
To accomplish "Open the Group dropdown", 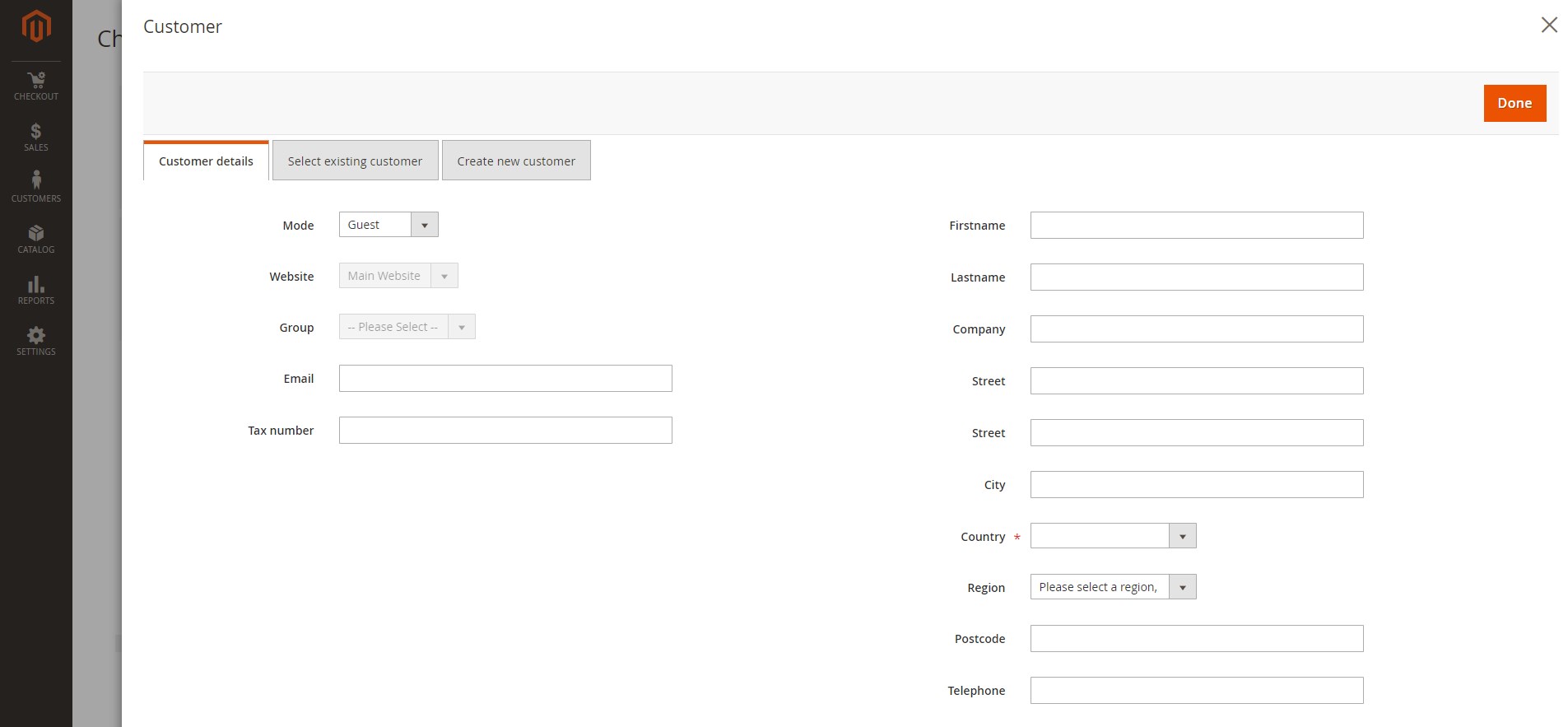I will pyautogui.click(x=407, y=327).
